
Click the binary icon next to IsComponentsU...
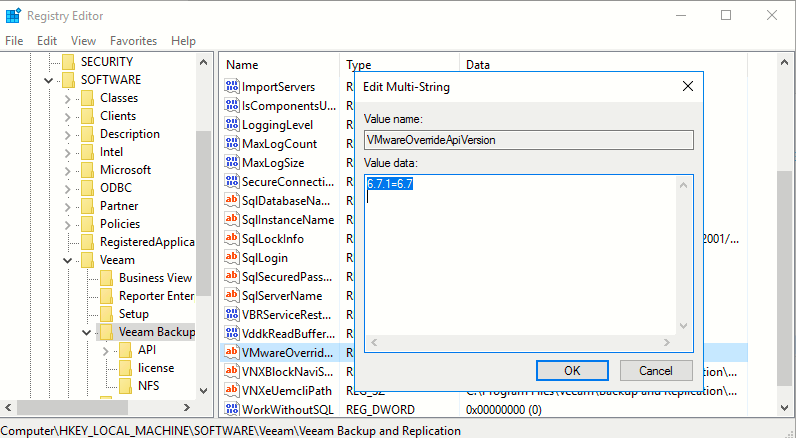point(231,105)
